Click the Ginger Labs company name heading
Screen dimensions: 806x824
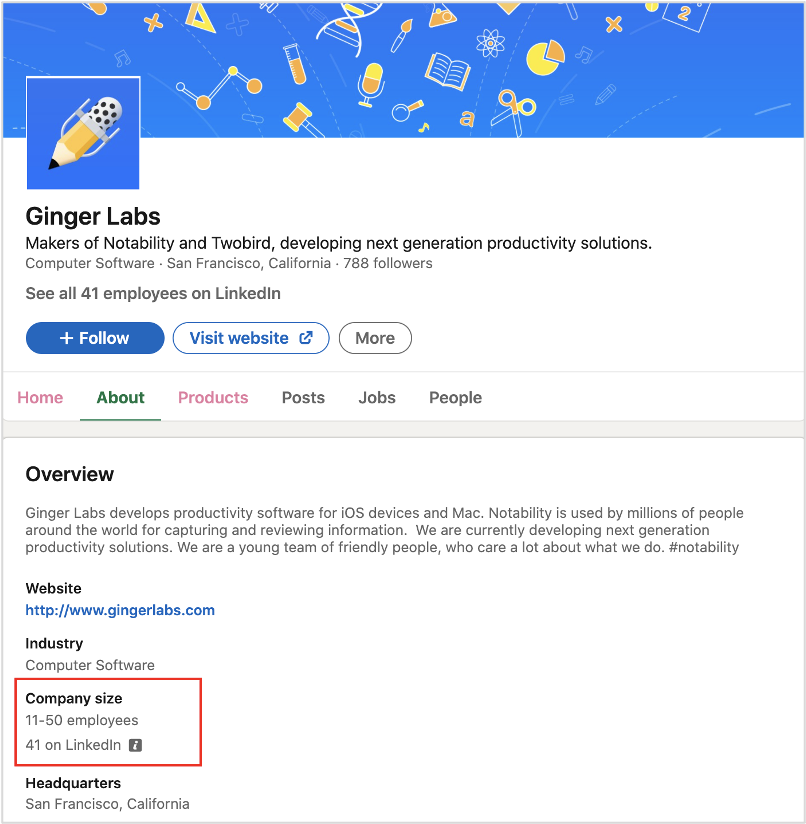(x=93, y=217)
